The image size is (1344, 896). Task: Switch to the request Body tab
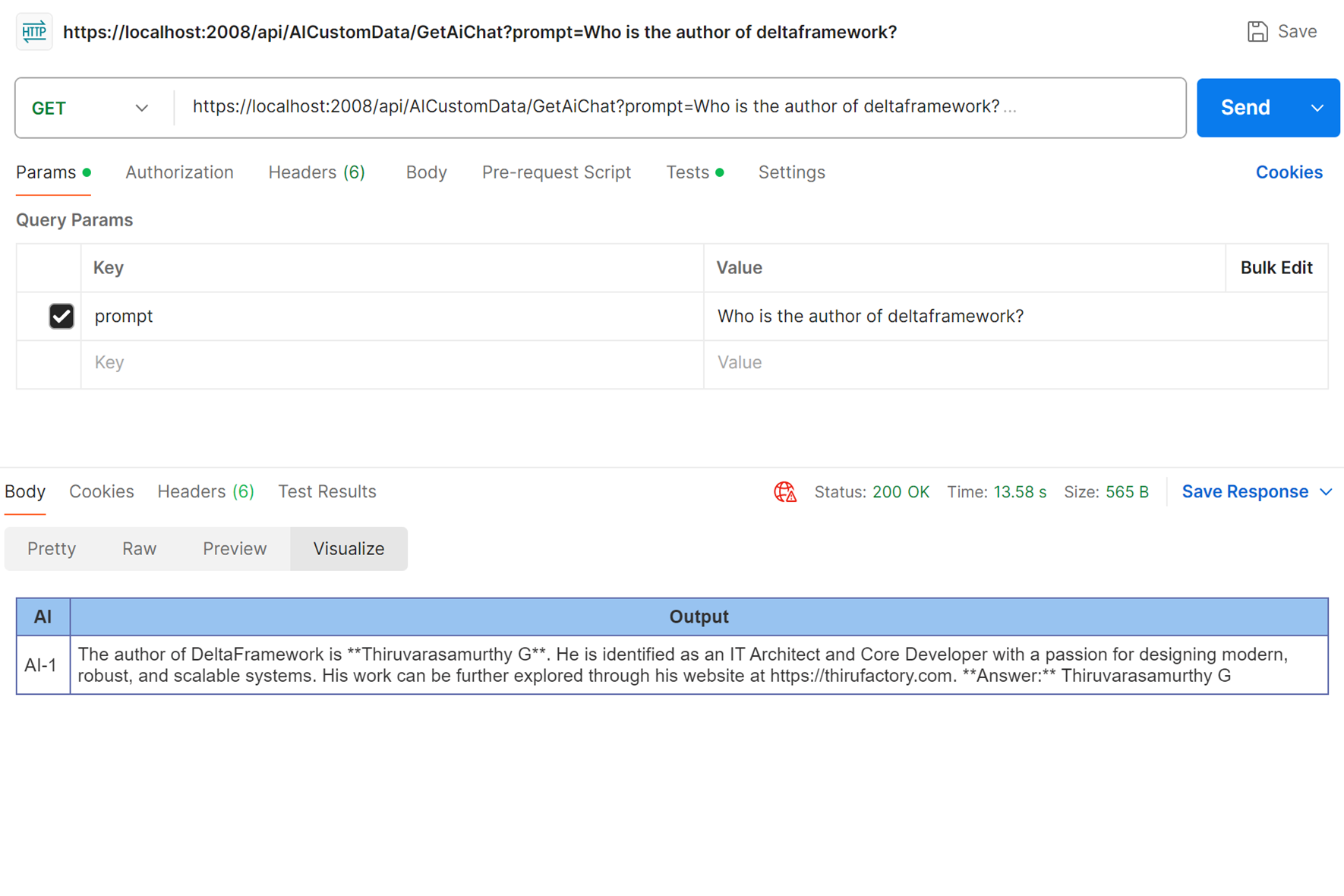(x=426, y=172)
